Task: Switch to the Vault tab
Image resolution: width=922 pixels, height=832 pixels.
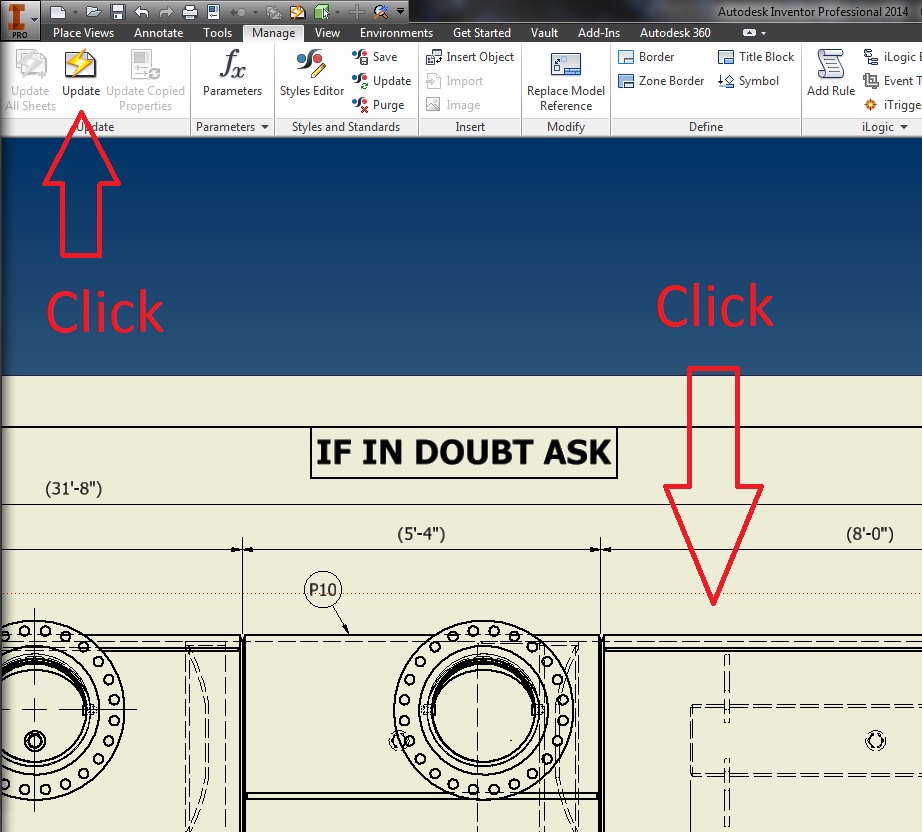Action: pyautogui.click(x=544, y=33)
